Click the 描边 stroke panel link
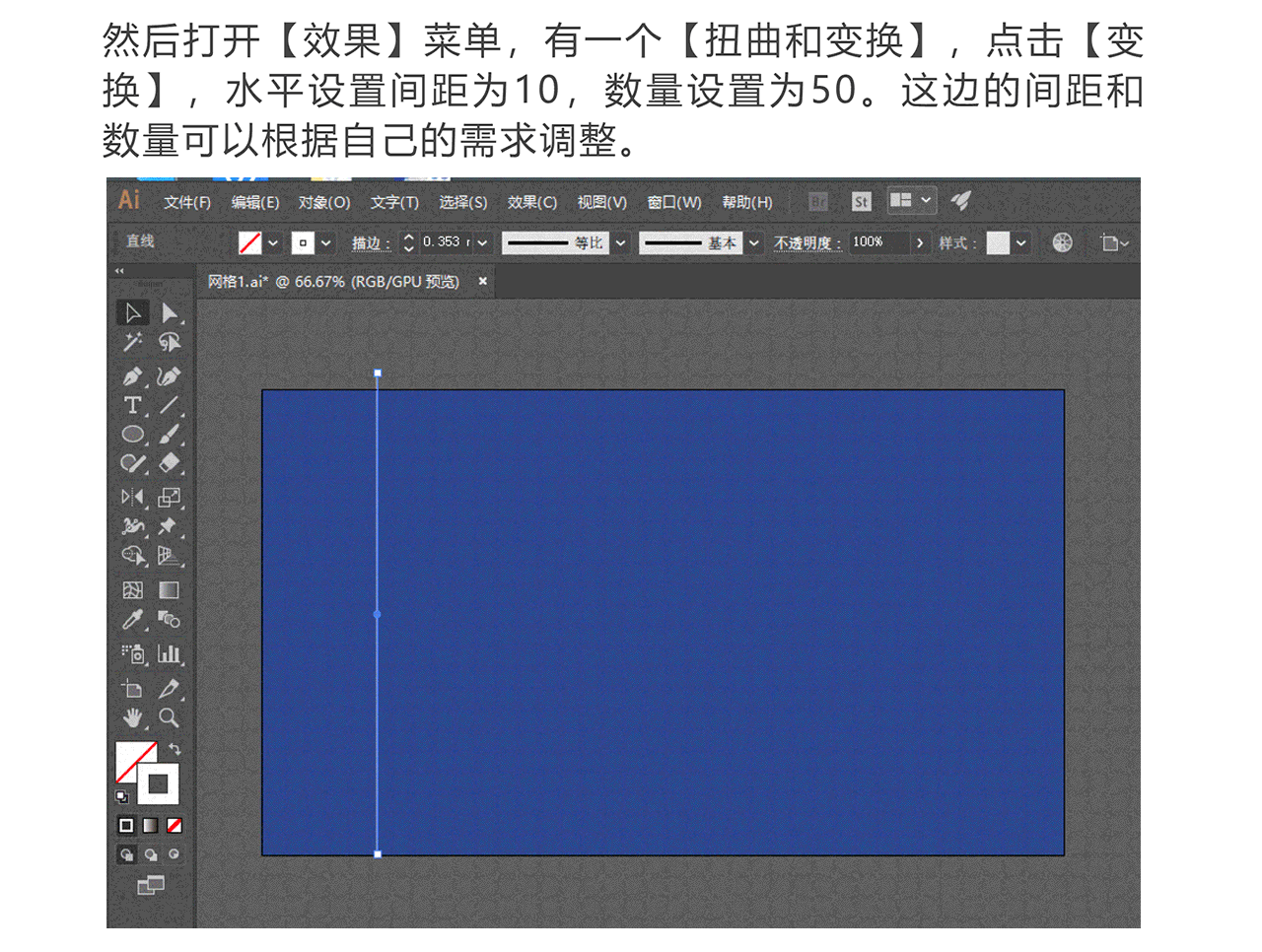Image resolution: width=1262 pixels, height=952 pixels. [371, 243]
